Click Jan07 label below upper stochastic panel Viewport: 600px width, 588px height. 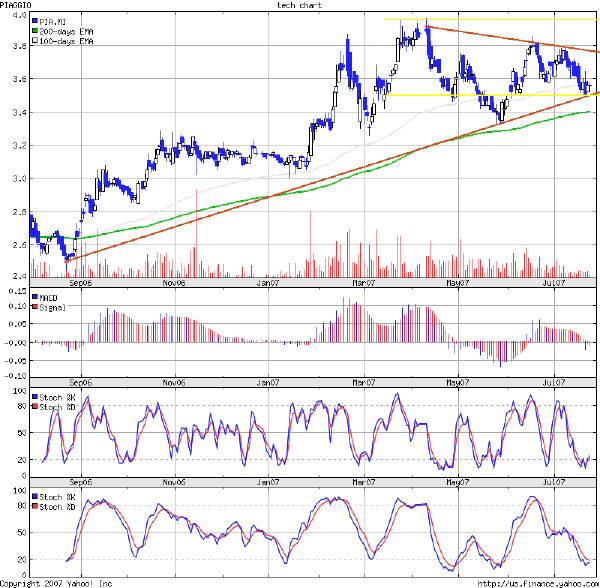268,482
